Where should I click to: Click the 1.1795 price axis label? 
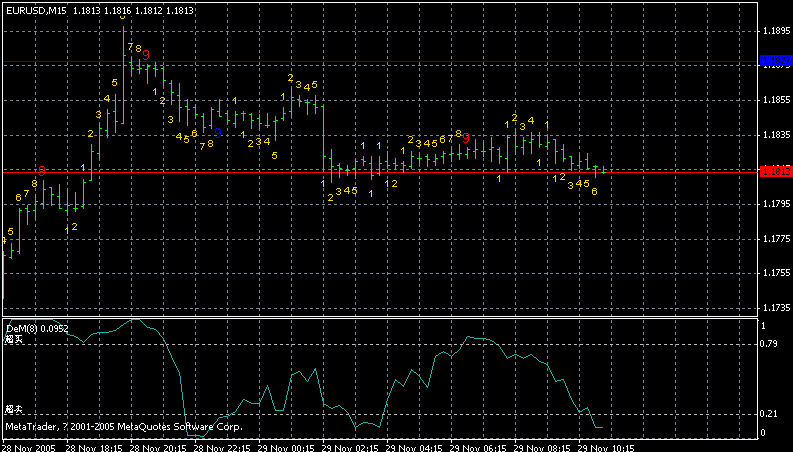775,204
